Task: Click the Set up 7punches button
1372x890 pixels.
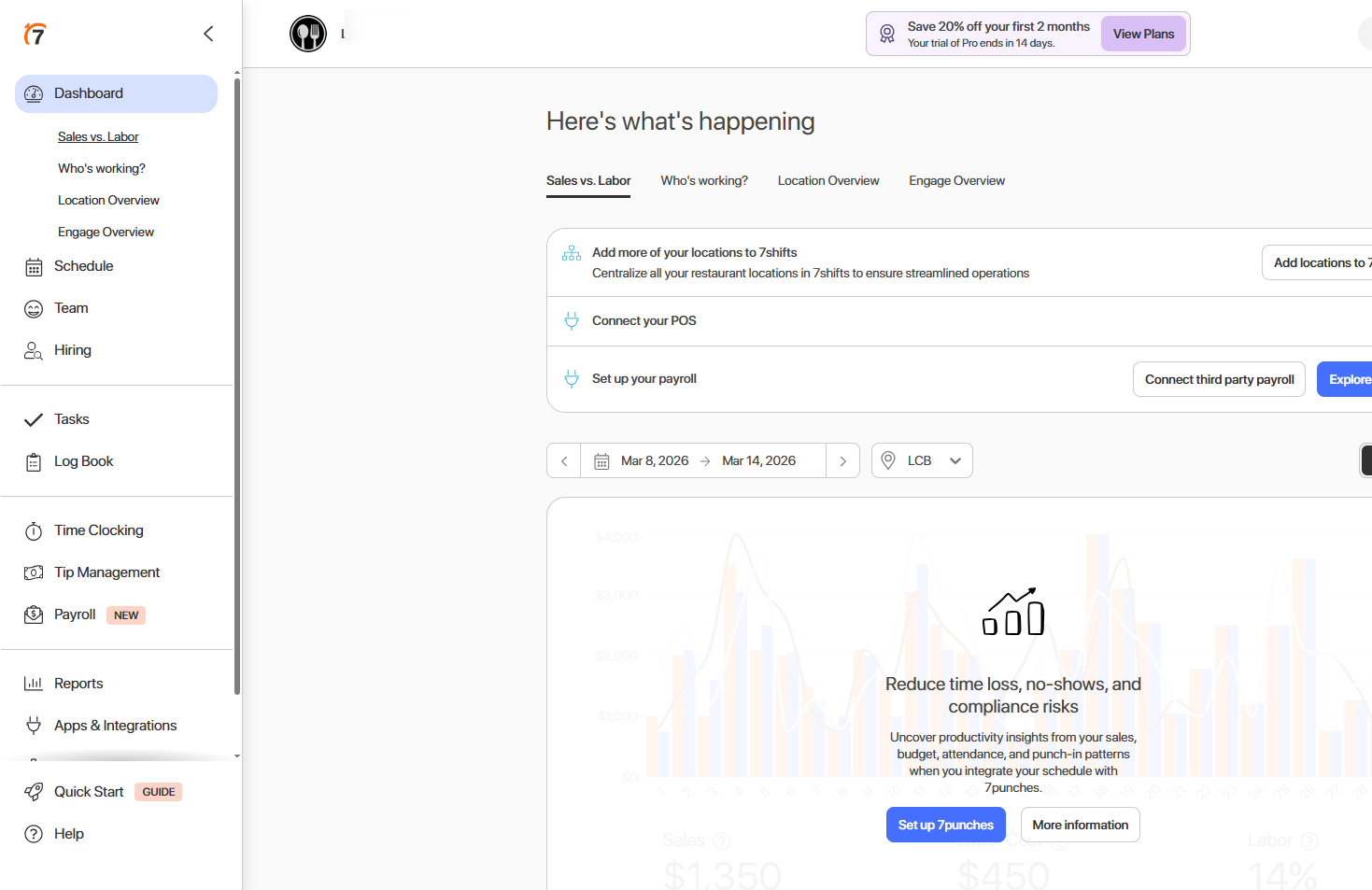Action: pos(945,825)
